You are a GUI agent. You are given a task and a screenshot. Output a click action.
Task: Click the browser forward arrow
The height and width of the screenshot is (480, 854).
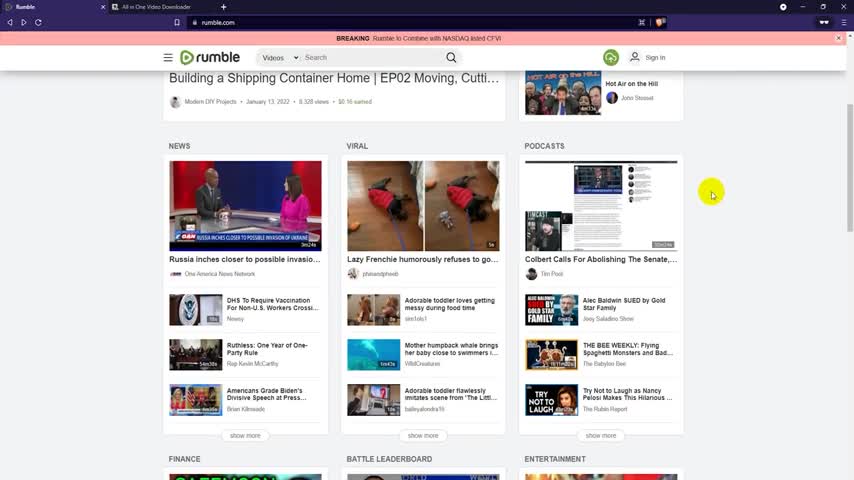point(23,22)
